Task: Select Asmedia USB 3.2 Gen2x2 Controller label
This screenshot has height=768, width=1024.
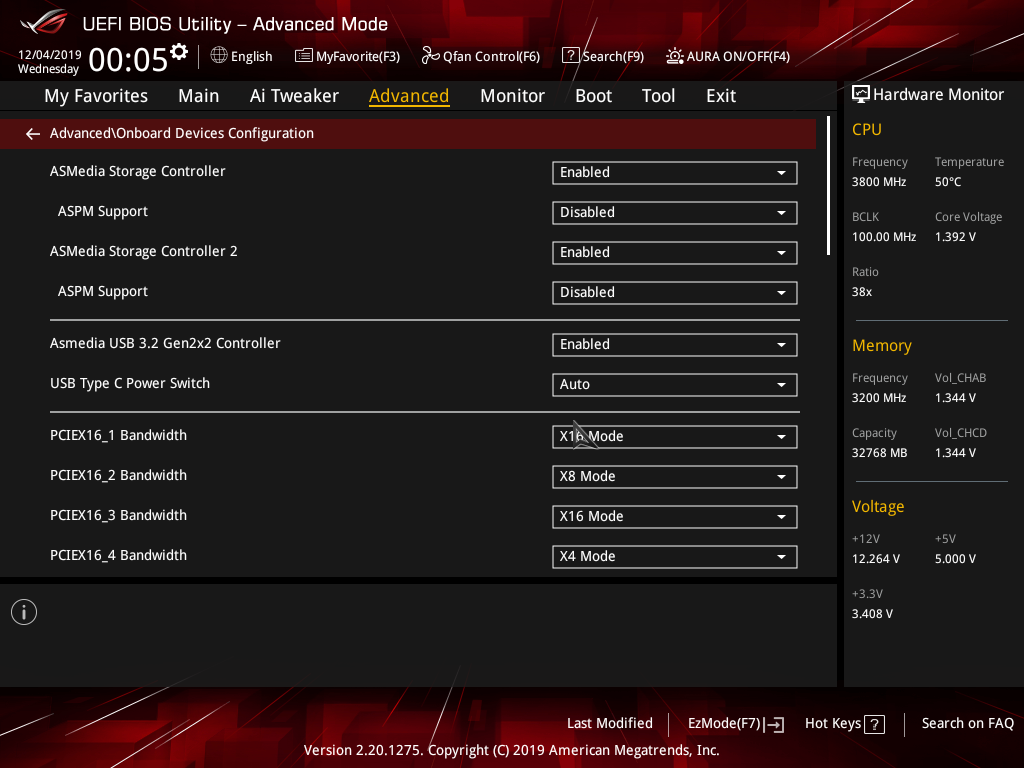Action: (x=165, y=344)
